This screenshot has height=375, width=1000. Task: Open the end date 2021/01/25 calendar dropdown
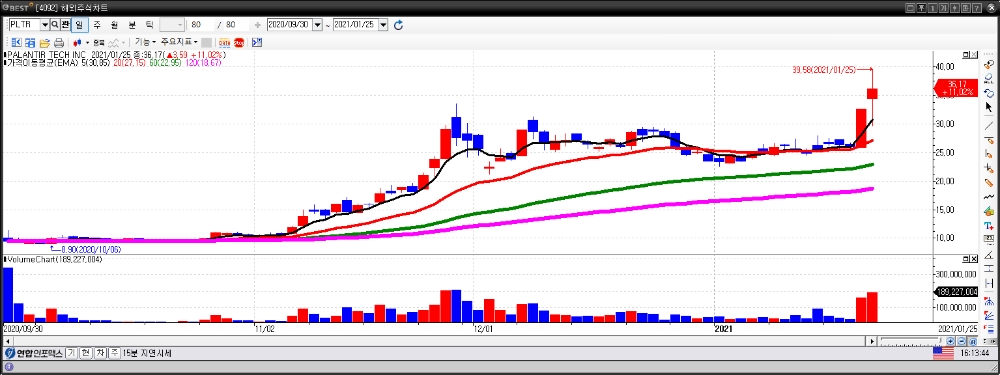pyautogui.click(x=383, y=25)
